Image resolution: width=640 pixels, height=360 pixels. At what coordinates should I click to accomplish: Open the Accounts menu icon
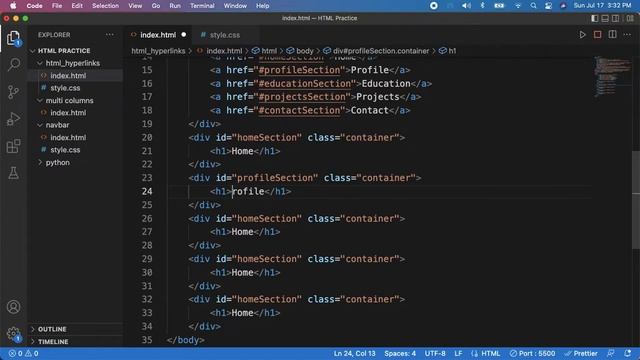[x=13, y=307]
